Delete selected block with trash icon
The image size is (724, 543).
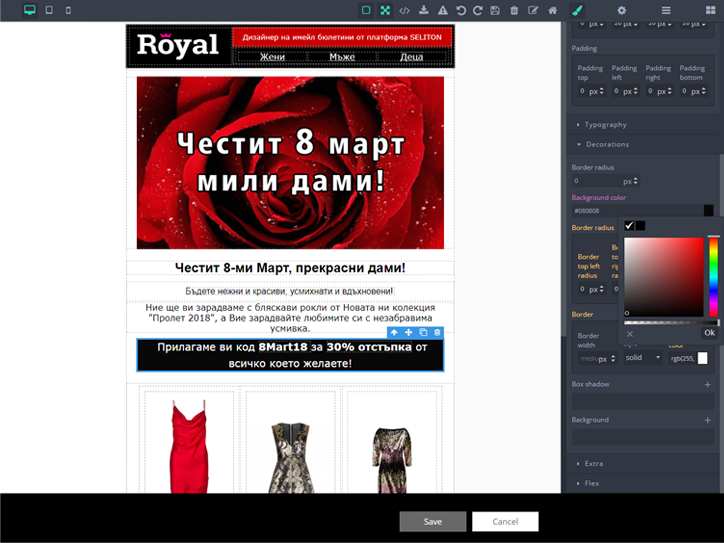pyautogui.click(x=437, y=332)
